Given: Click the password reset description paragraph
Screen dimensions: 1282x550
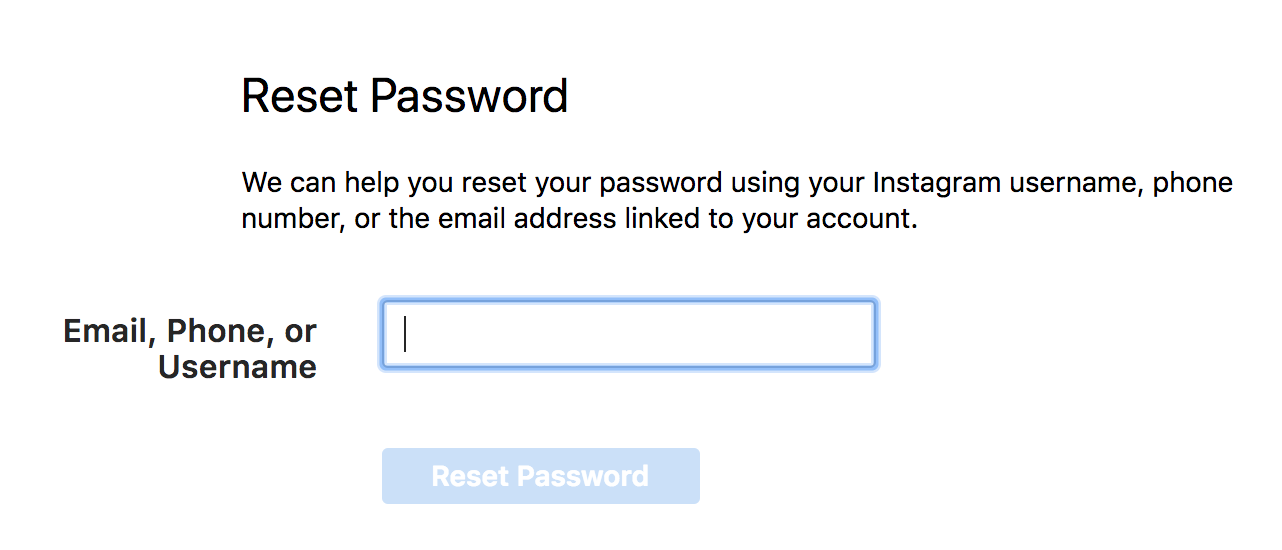Looking at the screenshot, I should pos(736,201).
